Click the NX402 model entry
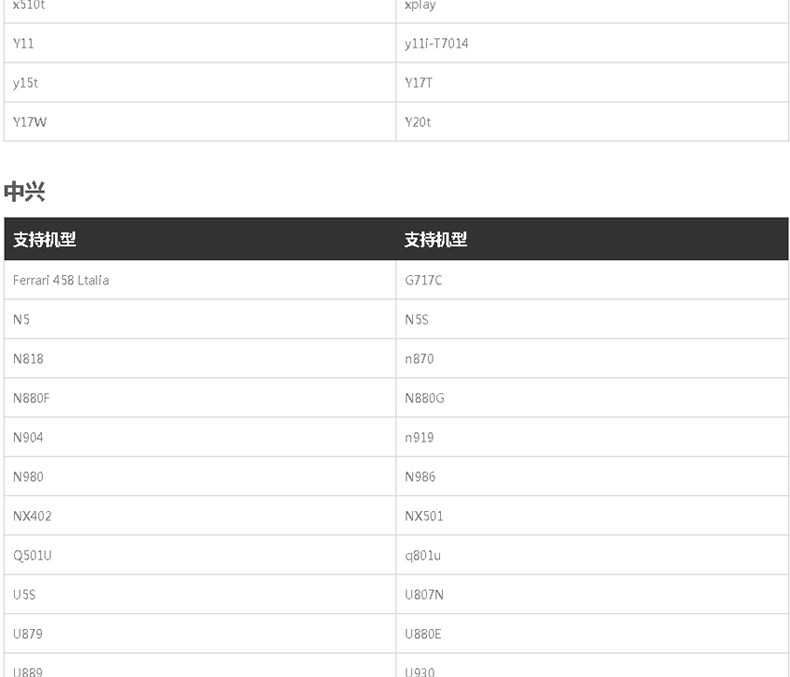The width and height of the screenshot is (790, 677). 32,516
